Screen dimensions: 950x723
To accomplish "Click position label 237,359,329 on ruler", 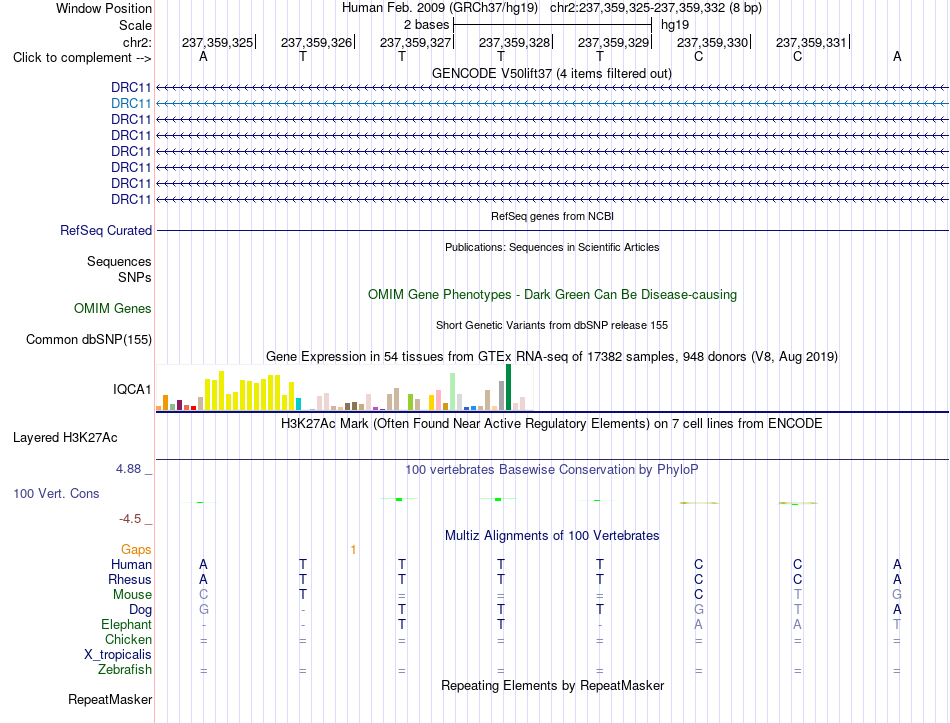I will [x=613, y=42].
